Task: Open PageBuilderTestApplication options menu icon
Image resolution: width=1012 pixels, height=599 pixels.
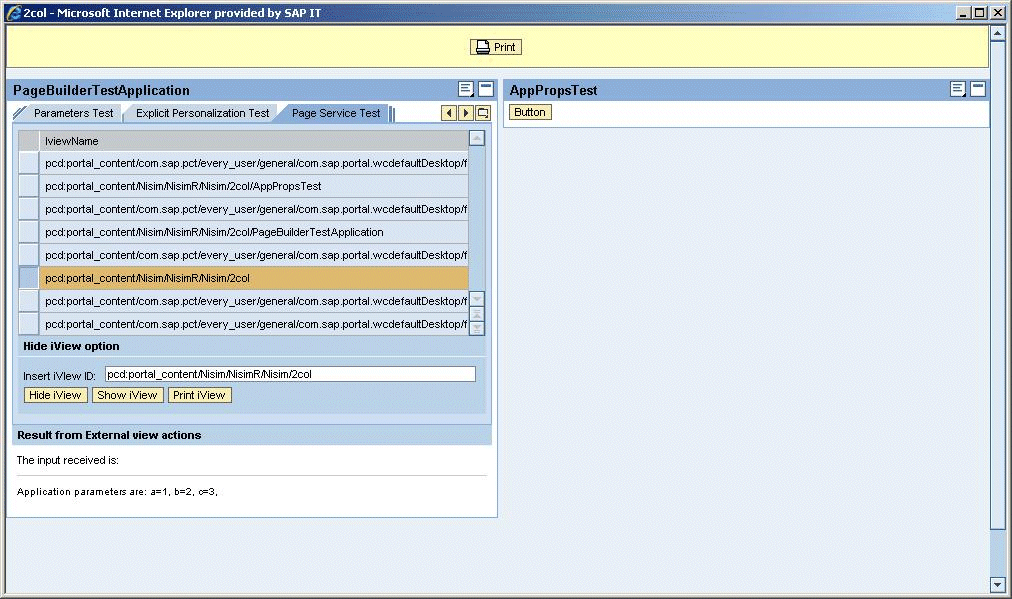Action: (x=466, y=90)
